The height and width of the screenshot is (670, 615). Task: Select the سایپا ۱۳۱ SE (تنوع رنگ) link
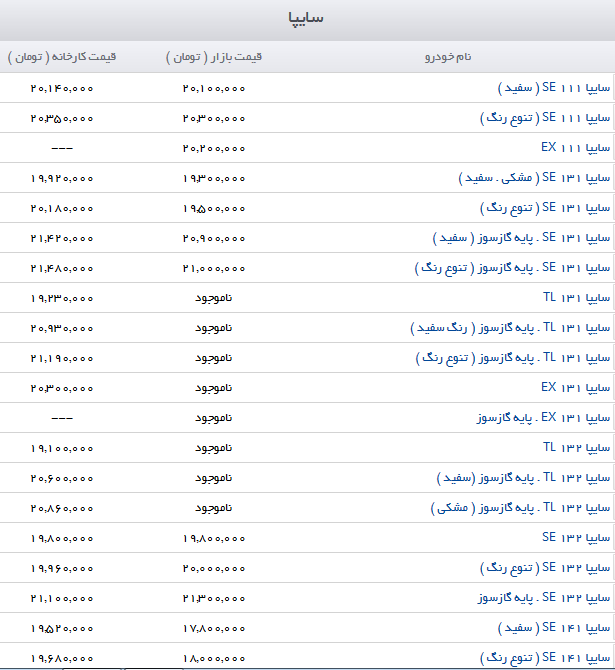pyautogui.click(x=545, y=208)
